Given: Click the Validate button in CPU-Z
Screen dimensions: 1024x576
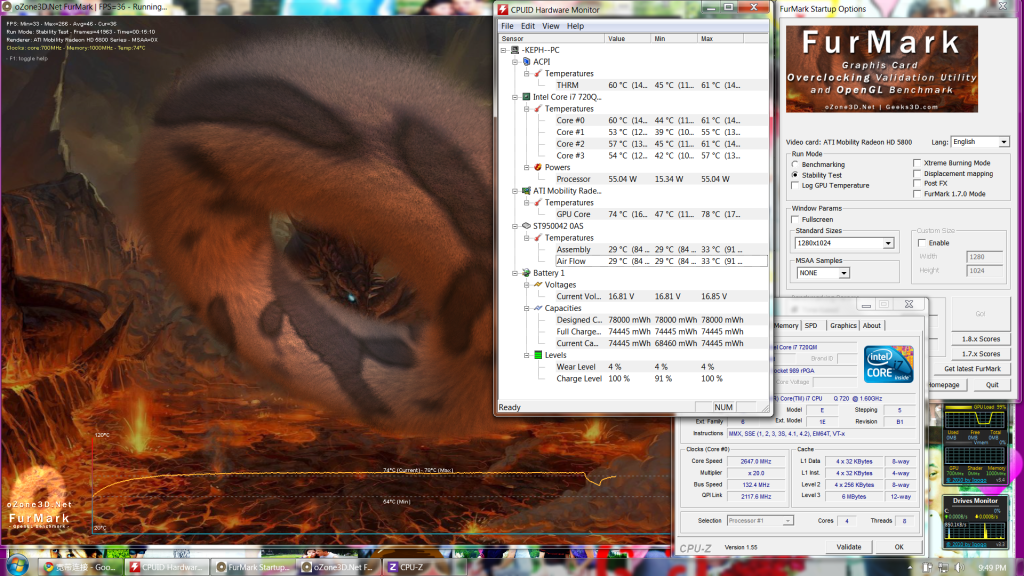Looking at the screenshot, I should tap(848, 547).
